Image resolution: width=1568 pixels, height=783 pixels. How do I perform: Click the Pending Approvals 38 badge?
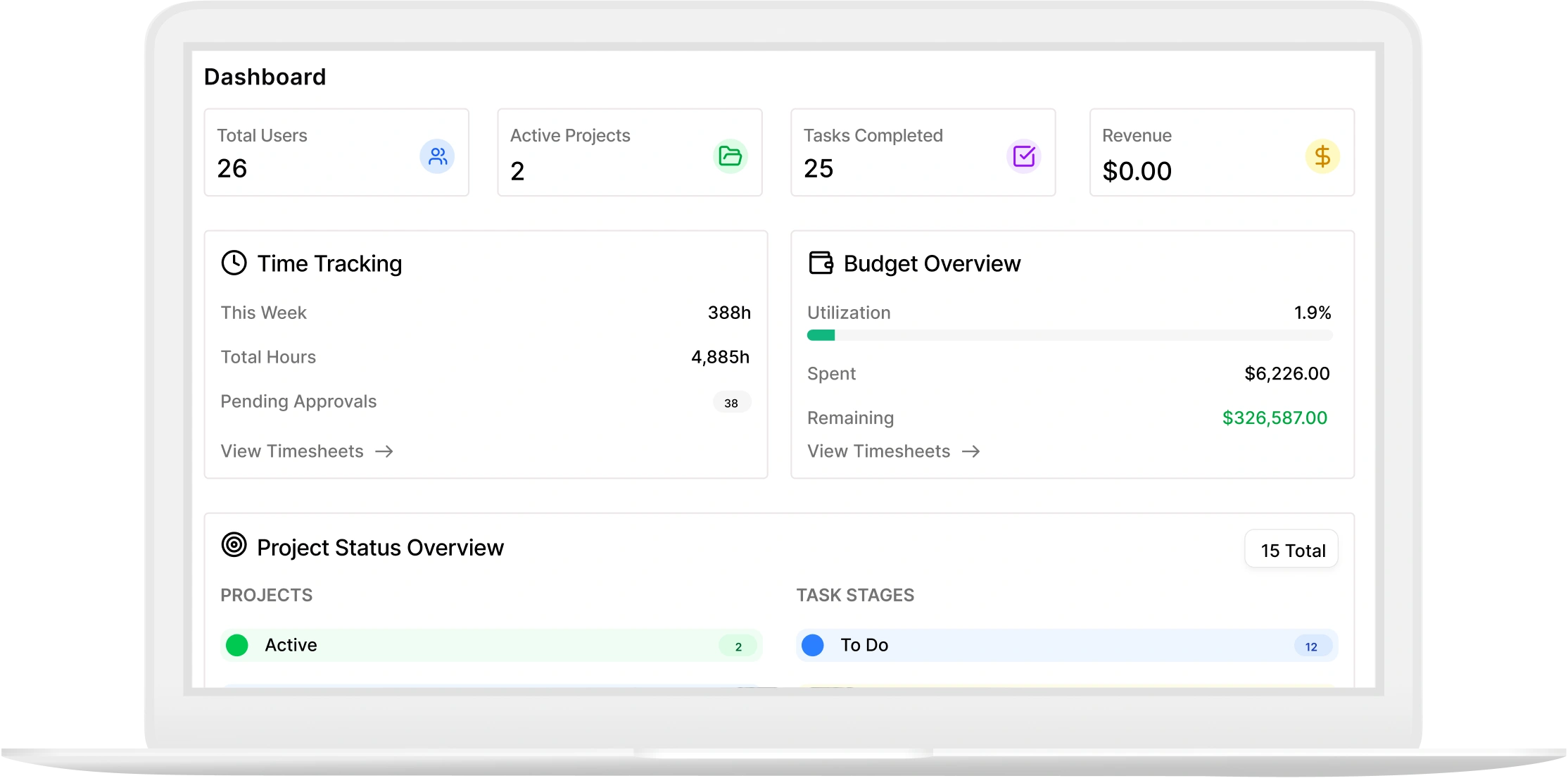pyautogui.click(x=732, y=403)
